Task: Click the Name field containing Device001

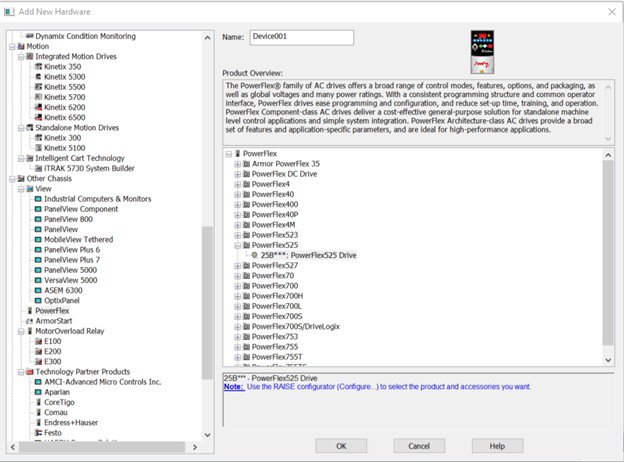Action: click(302, 37)
